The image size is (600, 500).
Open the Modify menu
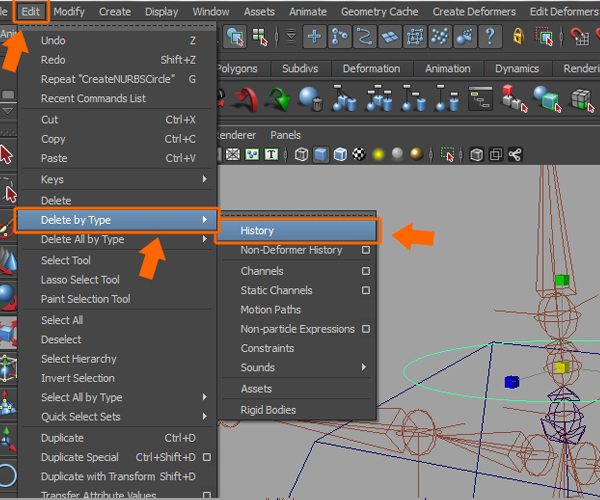point(69,11)
